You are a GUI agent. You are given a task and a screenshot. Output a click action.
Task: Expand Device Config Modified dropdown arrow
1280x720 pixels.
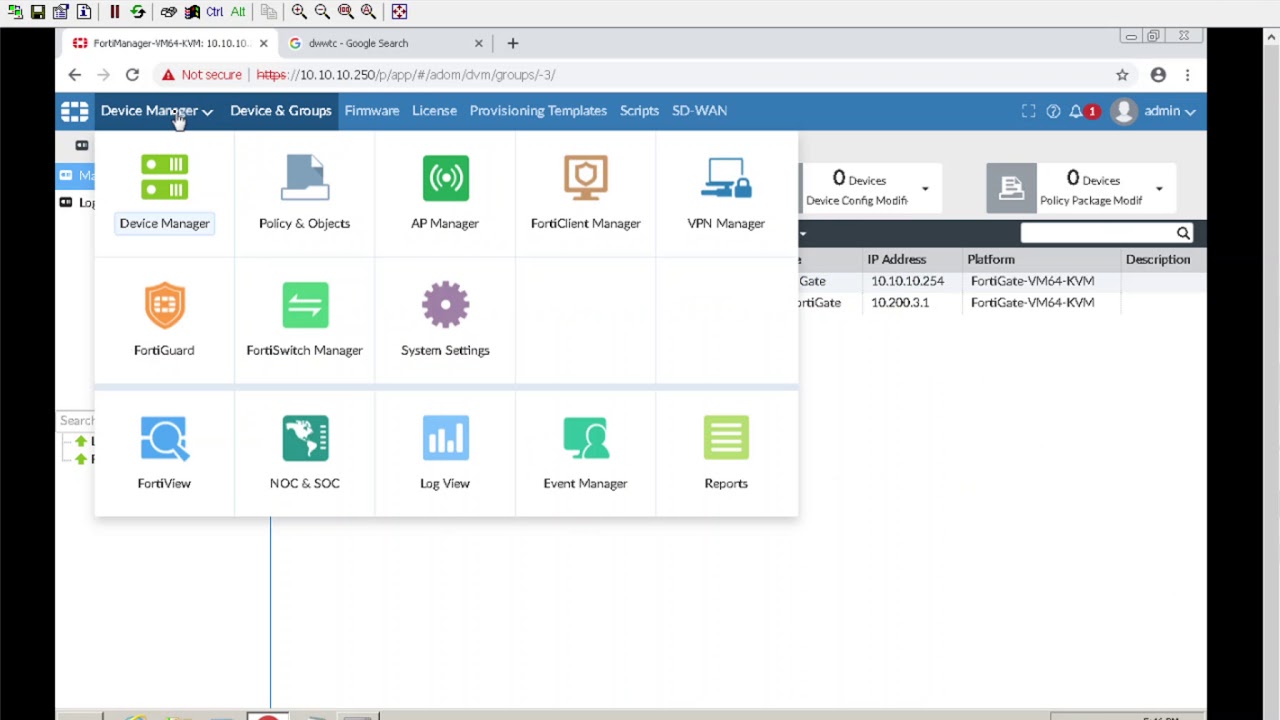pos(925,188)
